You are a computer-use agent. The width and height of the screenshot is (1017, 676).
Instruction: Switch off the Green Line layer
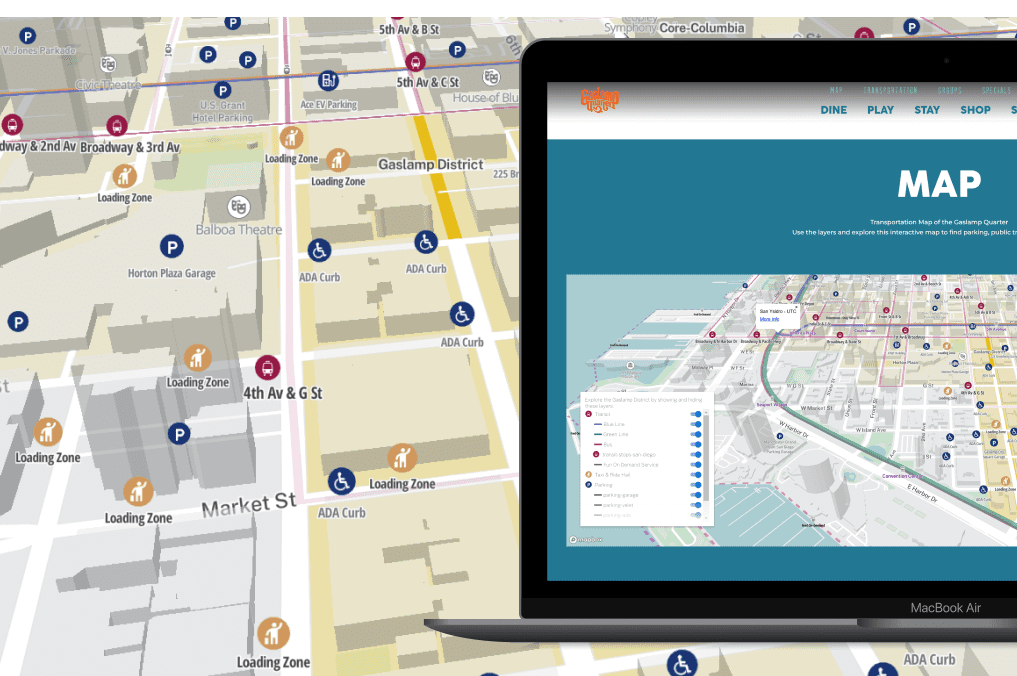pyautogui.click(x=696, y=435)
